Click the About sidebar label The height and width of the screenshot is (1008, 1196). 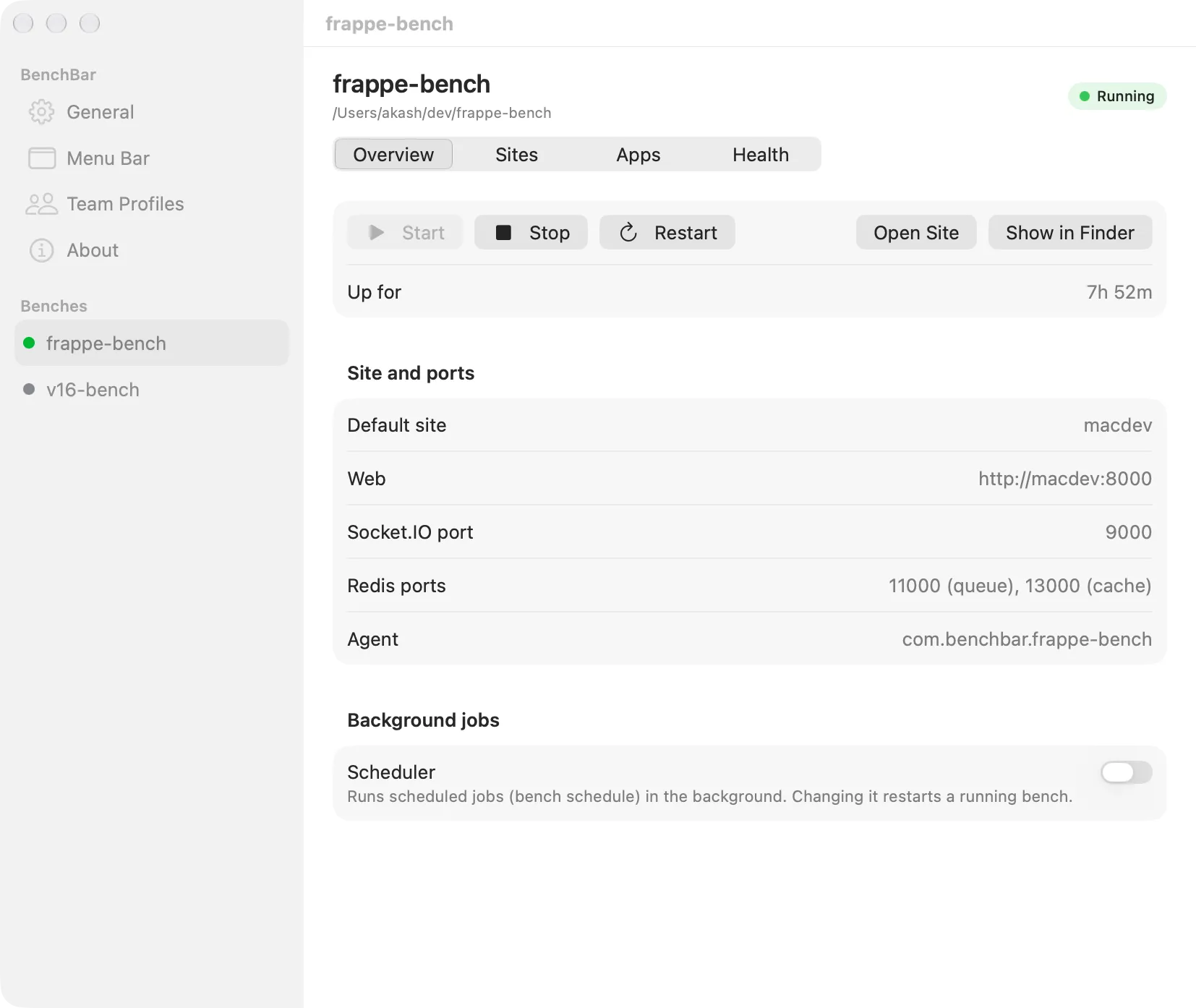93,250
